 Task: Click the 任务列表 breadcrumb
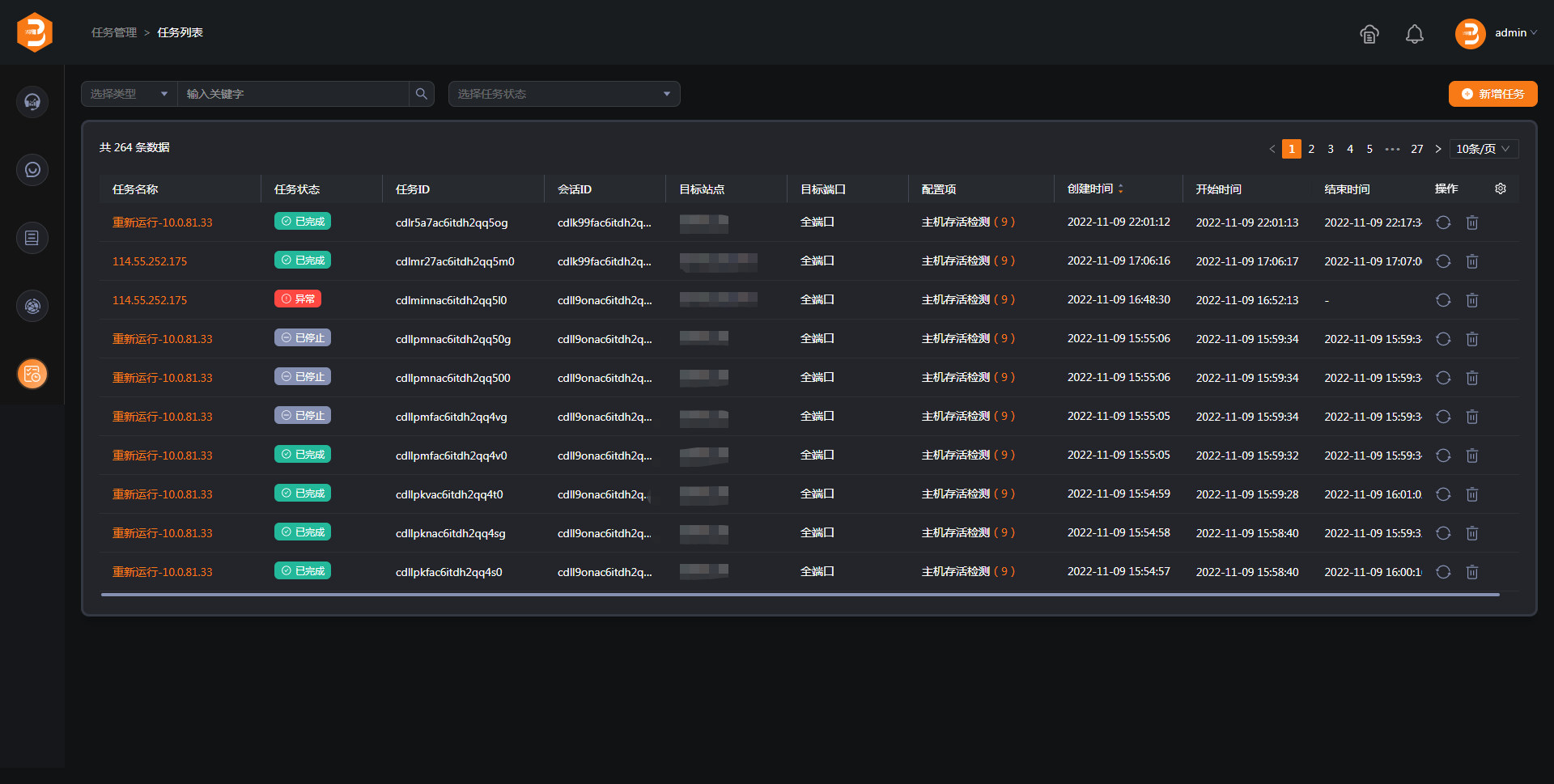(x=180, y=32)
